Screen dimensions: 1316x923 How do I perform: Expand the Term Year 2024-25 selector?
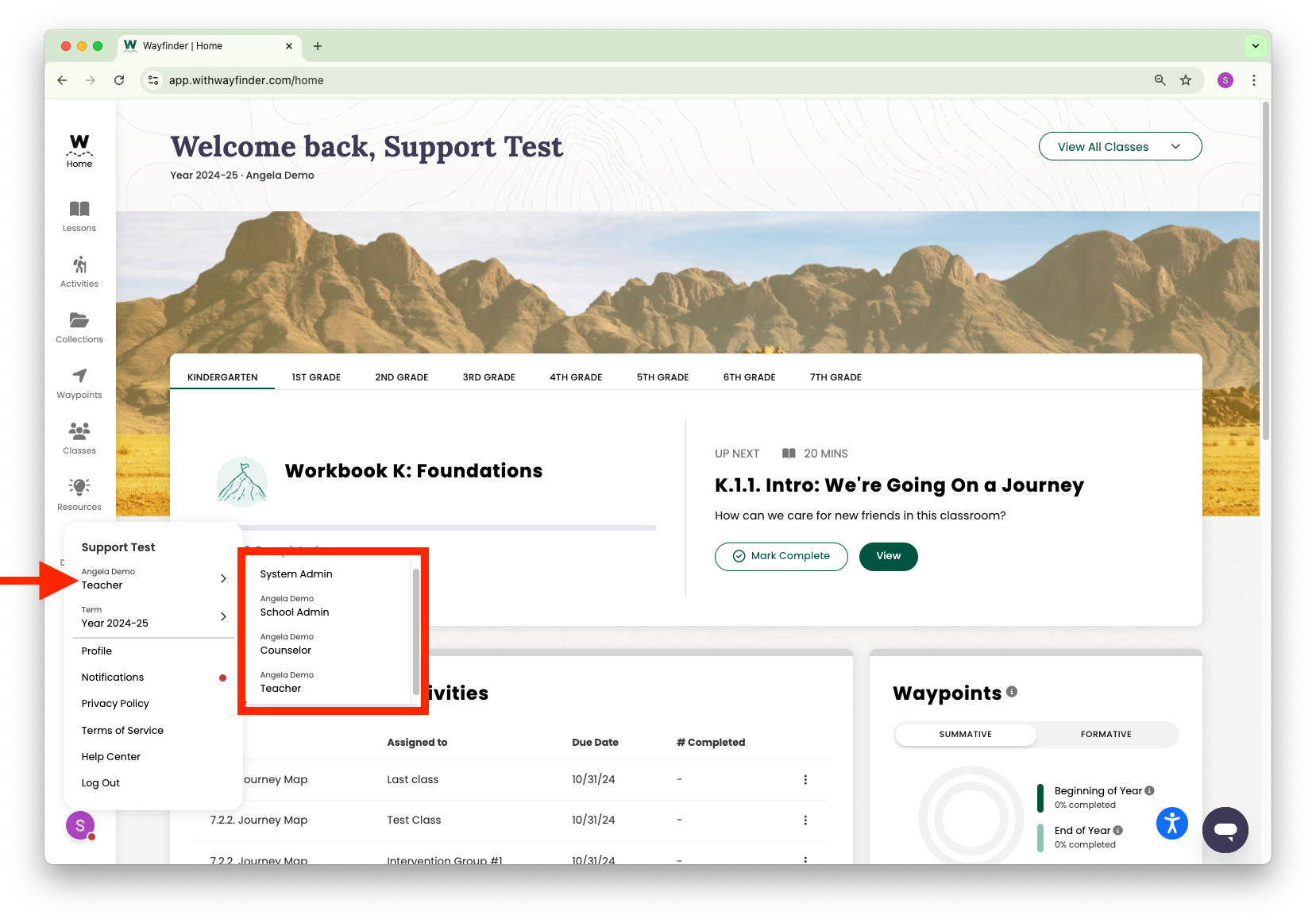pyautogui.click(x=154, y=617)
